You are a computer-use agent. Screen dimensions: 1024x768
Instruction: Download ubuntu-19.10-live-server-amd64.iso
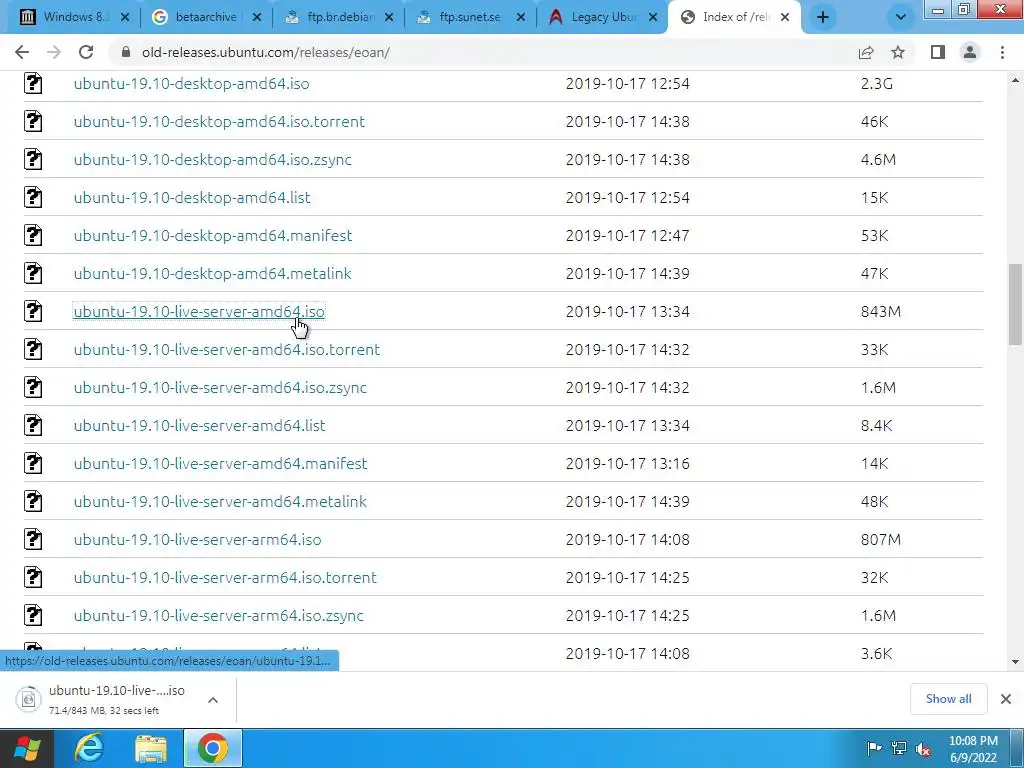click(199, 312)
